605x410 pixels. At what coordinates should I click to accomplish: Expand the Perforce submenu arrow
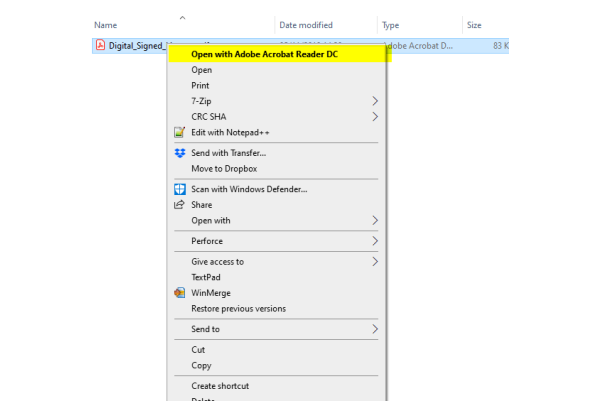(375, 241)
